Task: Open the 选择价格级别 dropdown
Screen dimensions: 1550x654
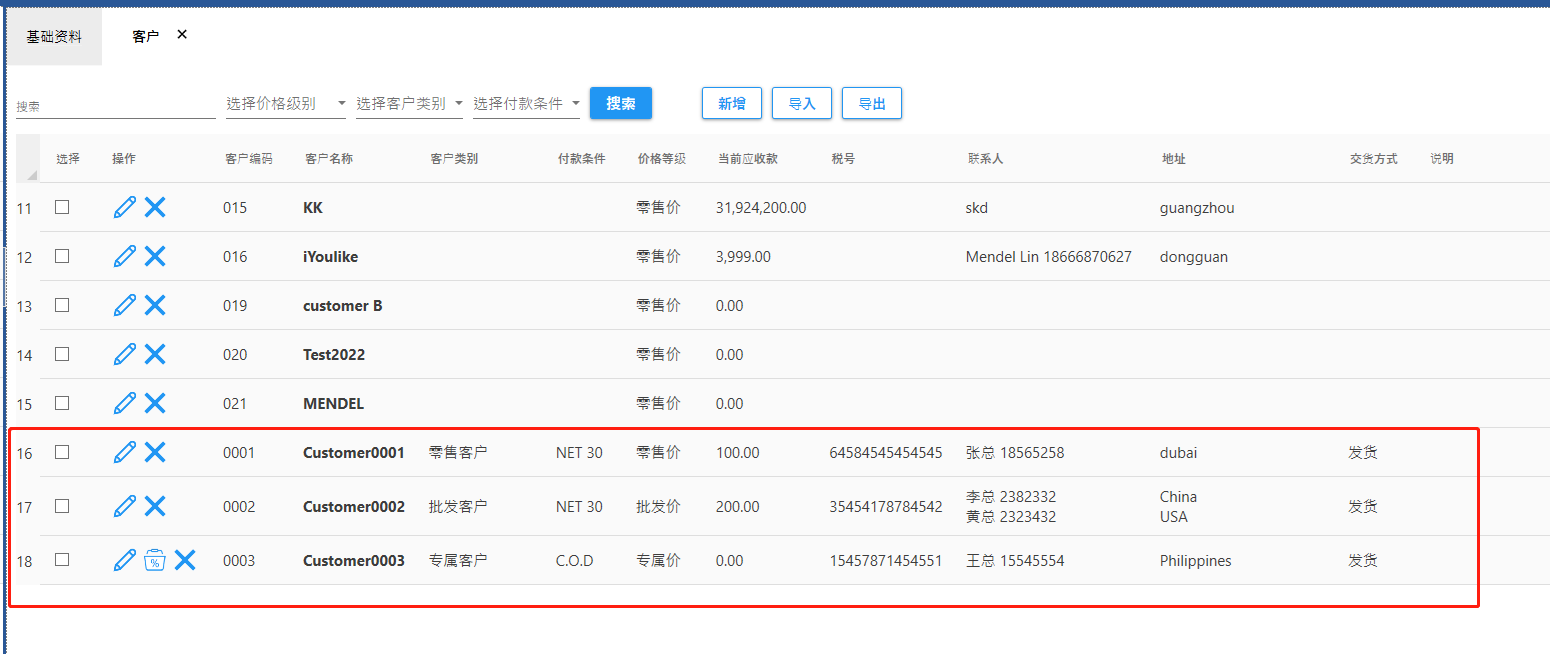Action: click(286, 104)
